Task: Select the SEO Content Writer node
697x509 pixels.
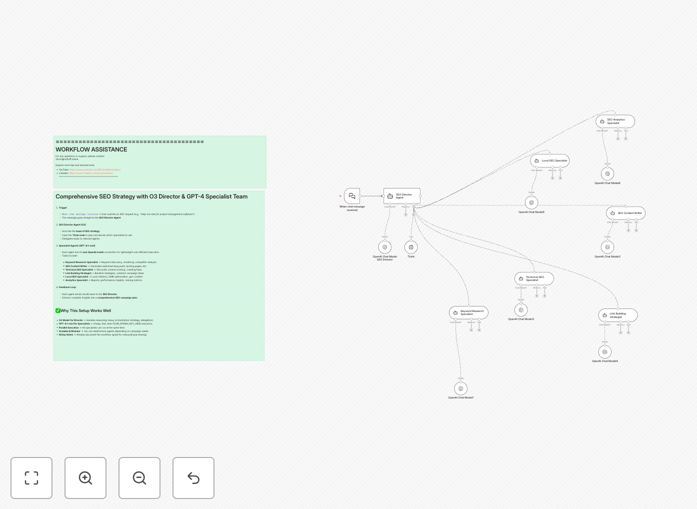Action: pos(626,213)
